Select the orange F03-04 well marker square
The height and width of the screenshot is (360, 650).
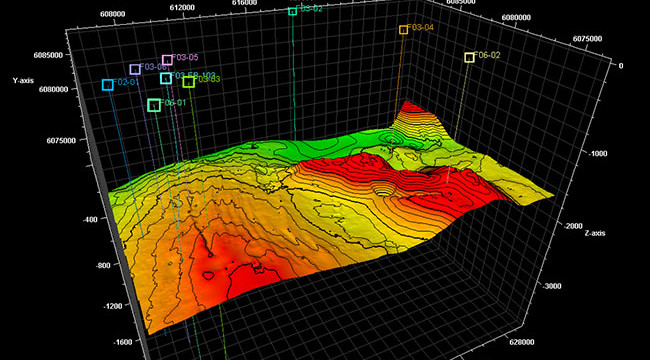(403, 29)
